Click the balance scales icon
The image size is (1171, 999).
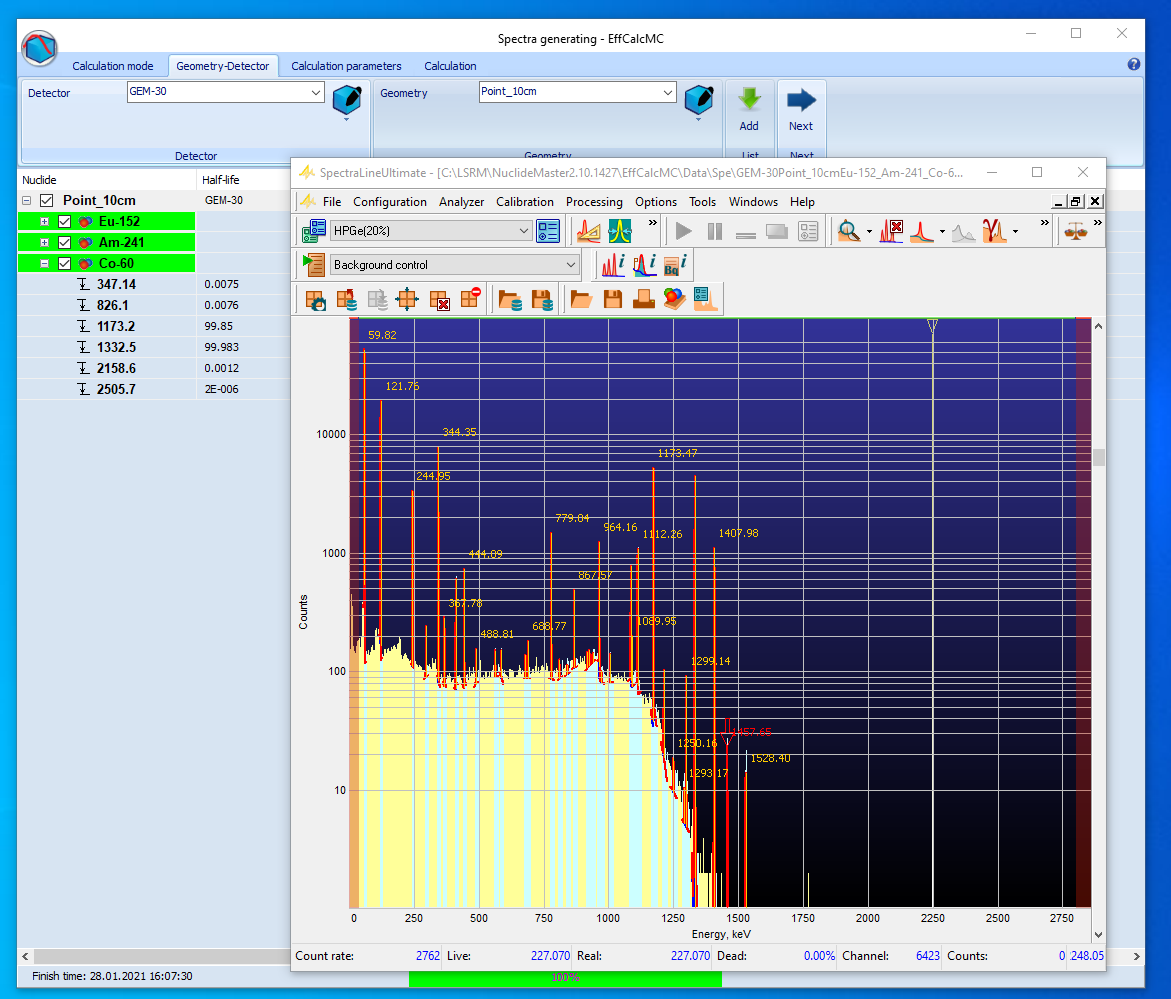(x=1076, y=231)
